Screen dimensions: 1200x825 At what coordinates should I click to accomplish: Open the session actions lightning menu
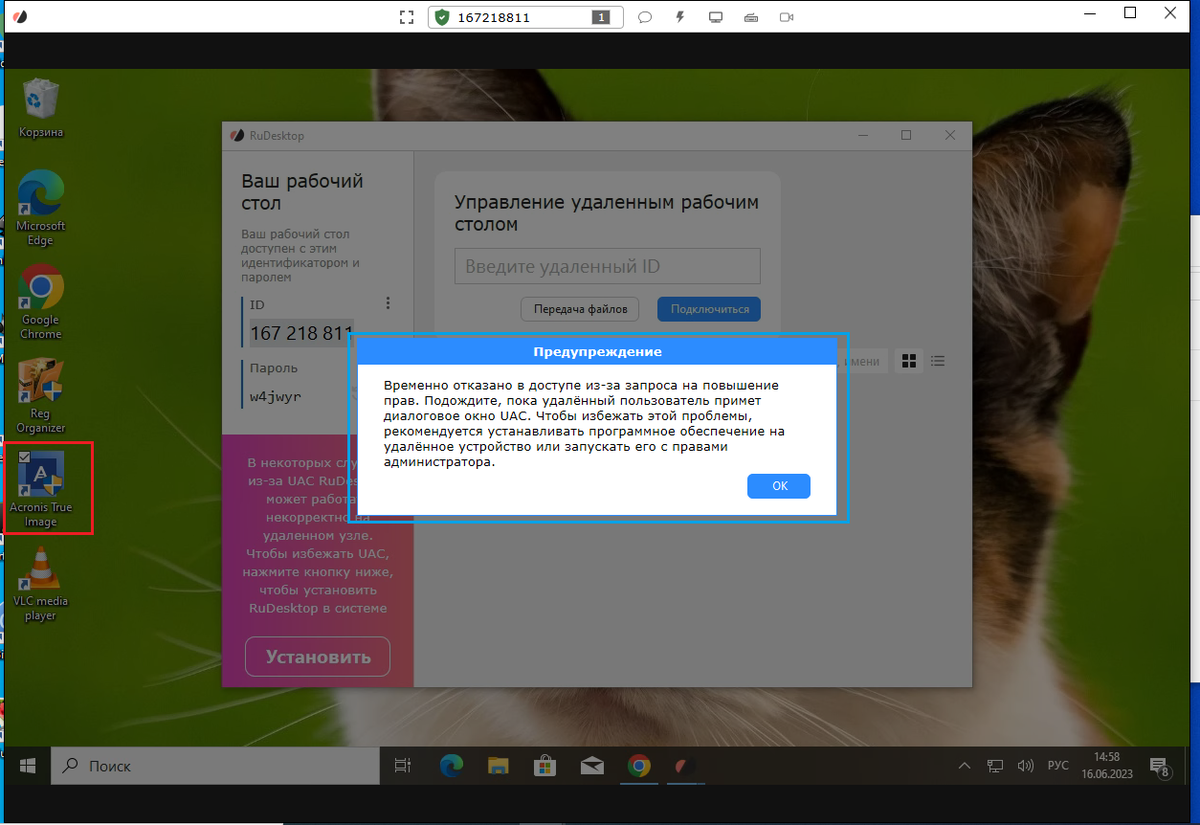pos(680,17)
